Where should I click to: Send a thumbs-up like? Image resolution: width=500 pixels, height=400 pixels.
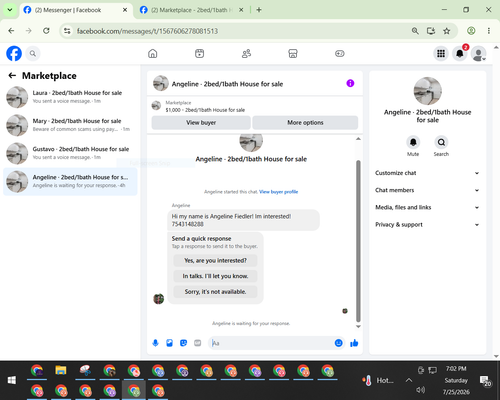(x=354, y=343)
